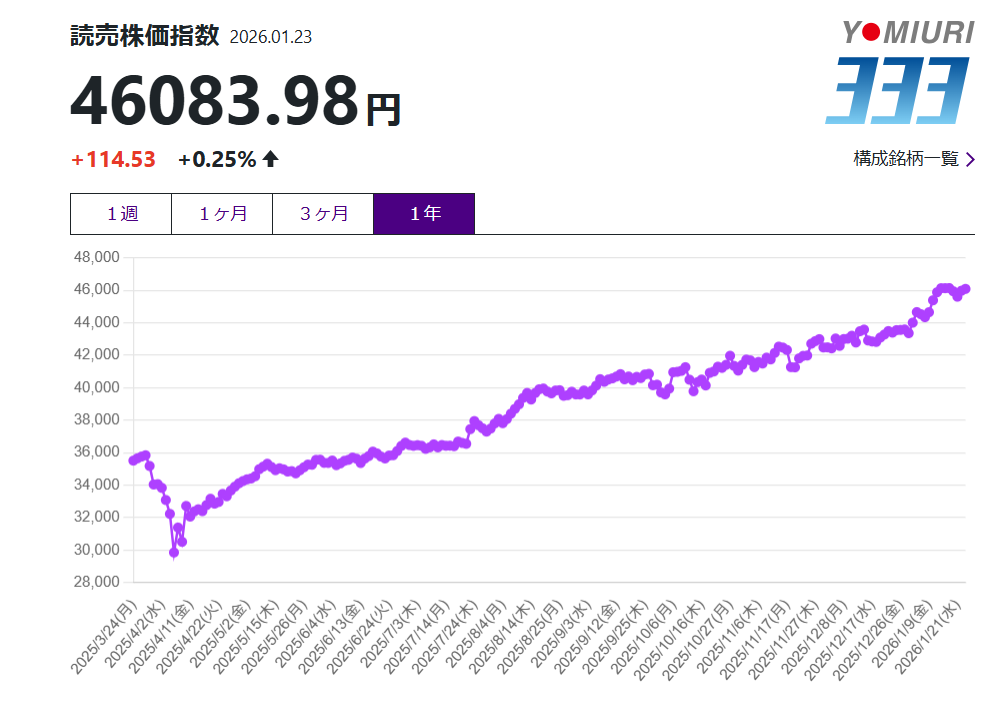Viewport: 1000px width, 705px height.
Task: Click the 28,000 y-axis label
Action: [x=97, y=582]
